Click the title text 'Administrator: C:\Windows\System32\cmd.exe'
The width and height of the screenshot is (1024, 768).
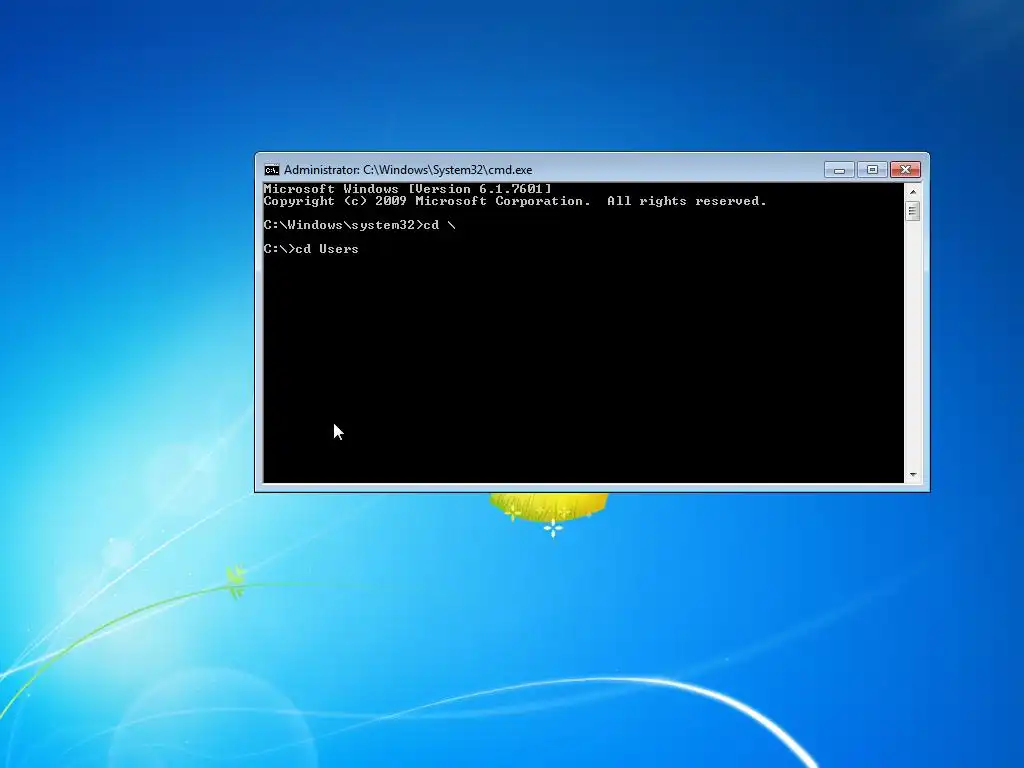[x=408, y=170]
